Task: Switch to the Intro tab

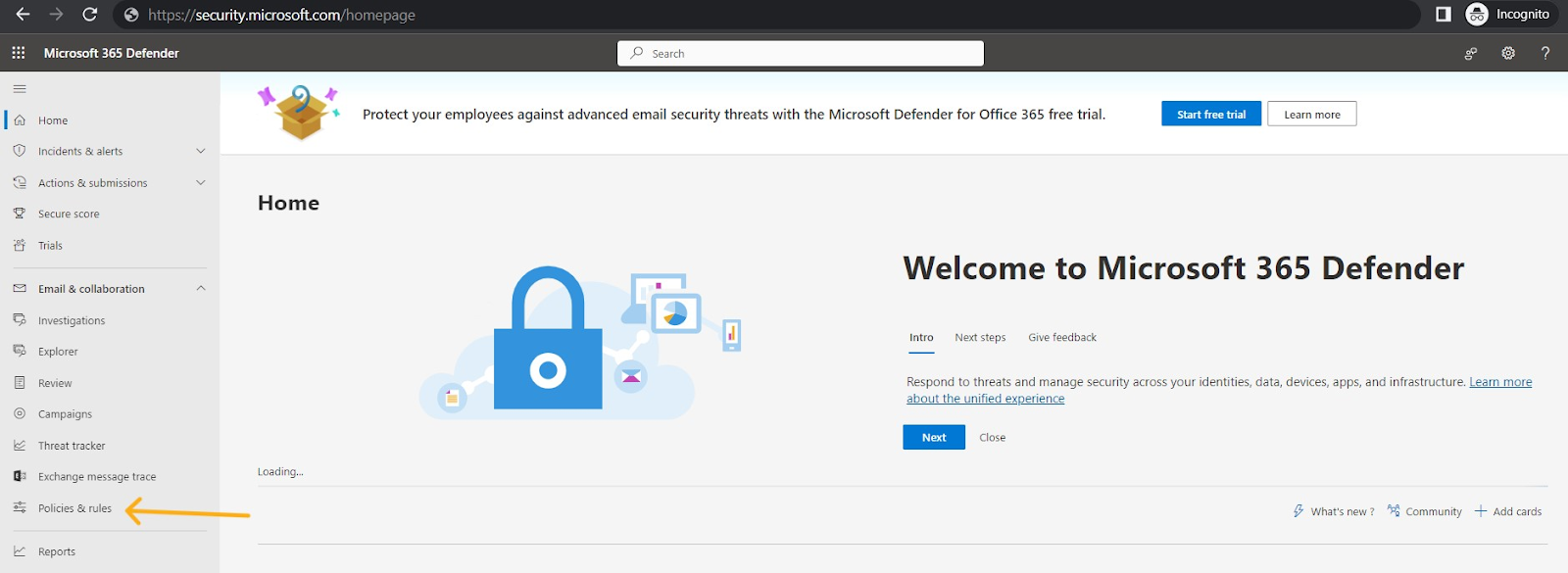Action: click(921, 338)
